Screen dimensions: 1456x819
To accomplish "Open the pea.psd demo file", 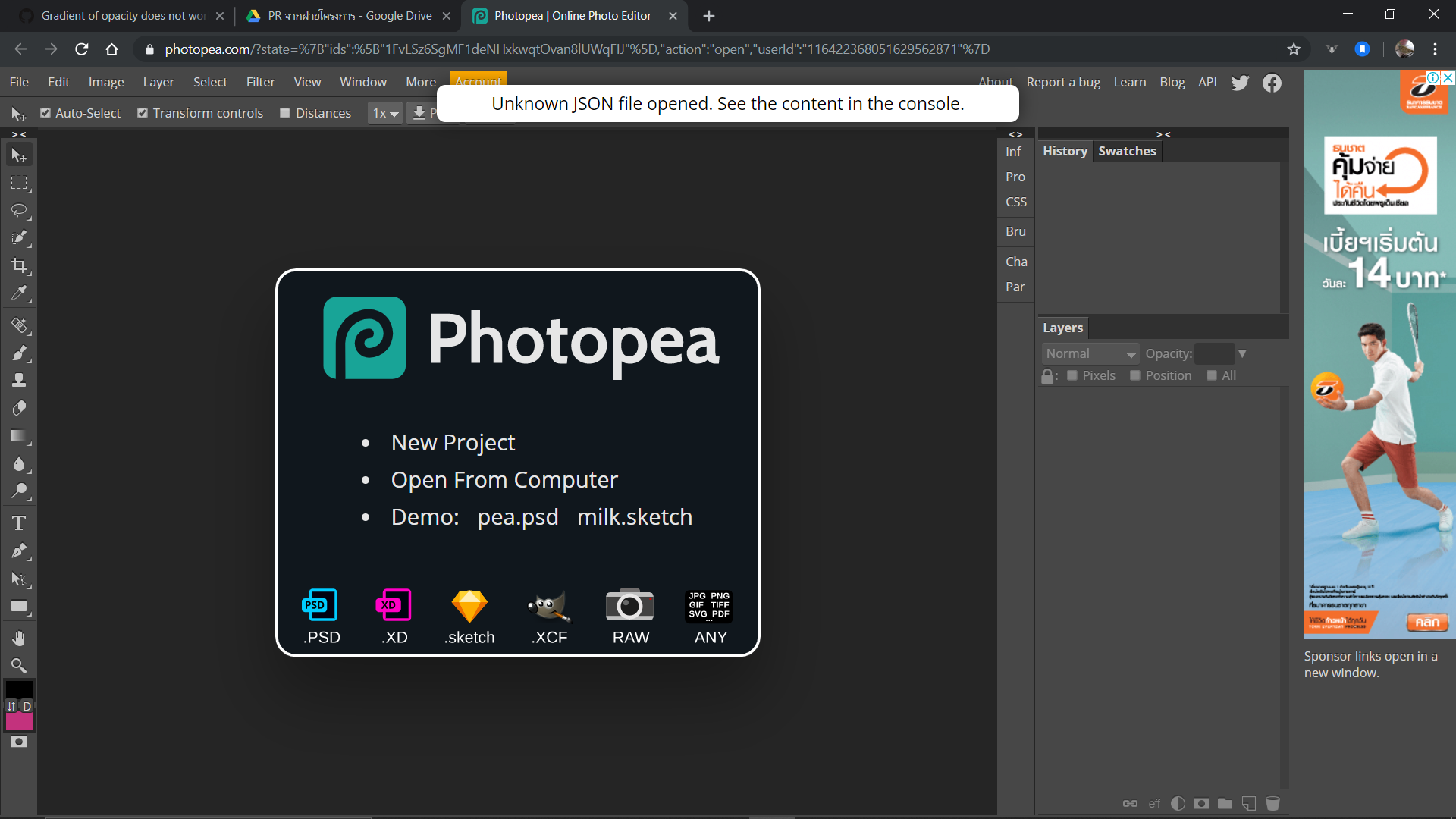I will pyautogui.click(x=518, y=517).
